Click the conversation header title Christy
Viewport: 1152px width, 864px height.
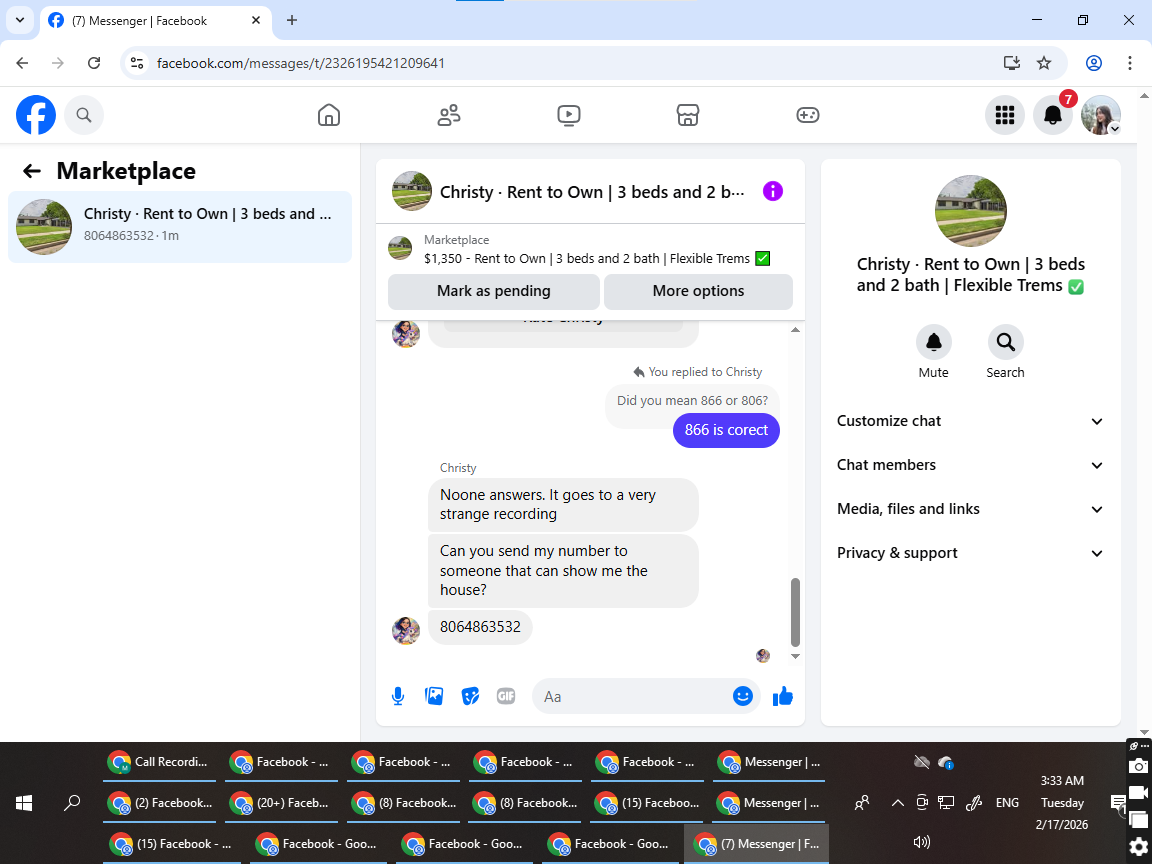[591, 192]
